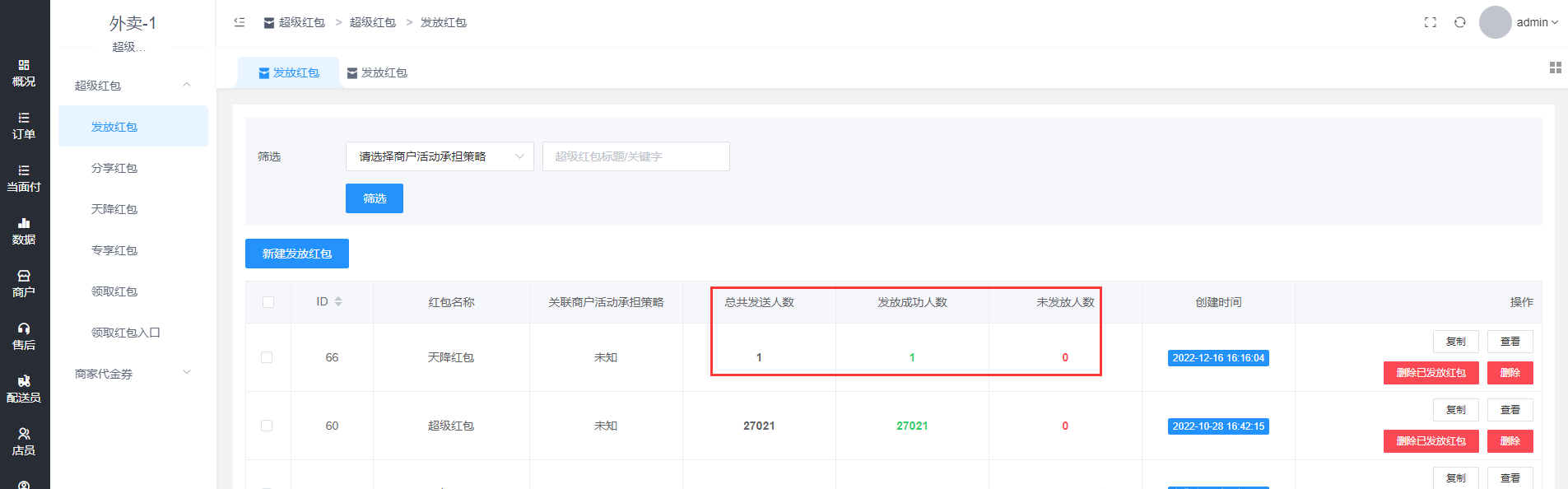Collapse the sidebar with the menu fold icon
Viewport: 1568px width, 489px height.
point(240,22)
